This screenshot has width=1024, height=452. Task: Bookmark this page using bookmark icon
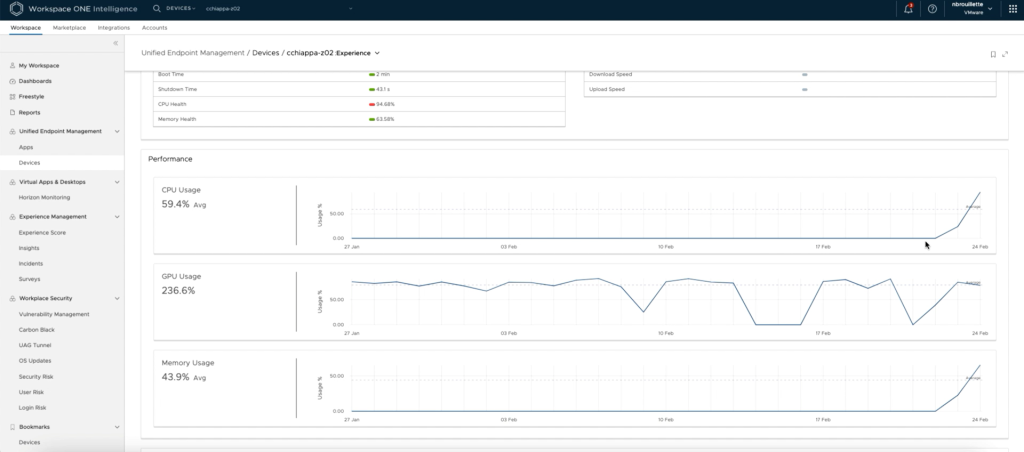click(x=992, y=54)
